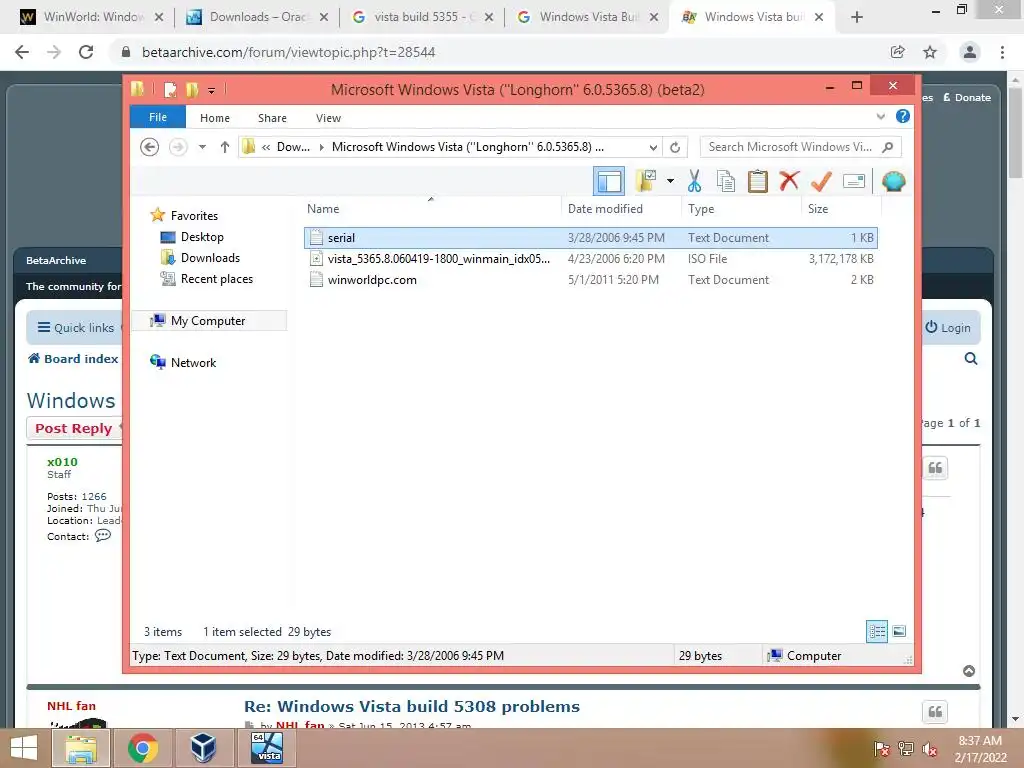Screen dimensions: 1024x768
Task: Click Dow... breadcrumb in address bar
Action: click(x=293, y=147)
